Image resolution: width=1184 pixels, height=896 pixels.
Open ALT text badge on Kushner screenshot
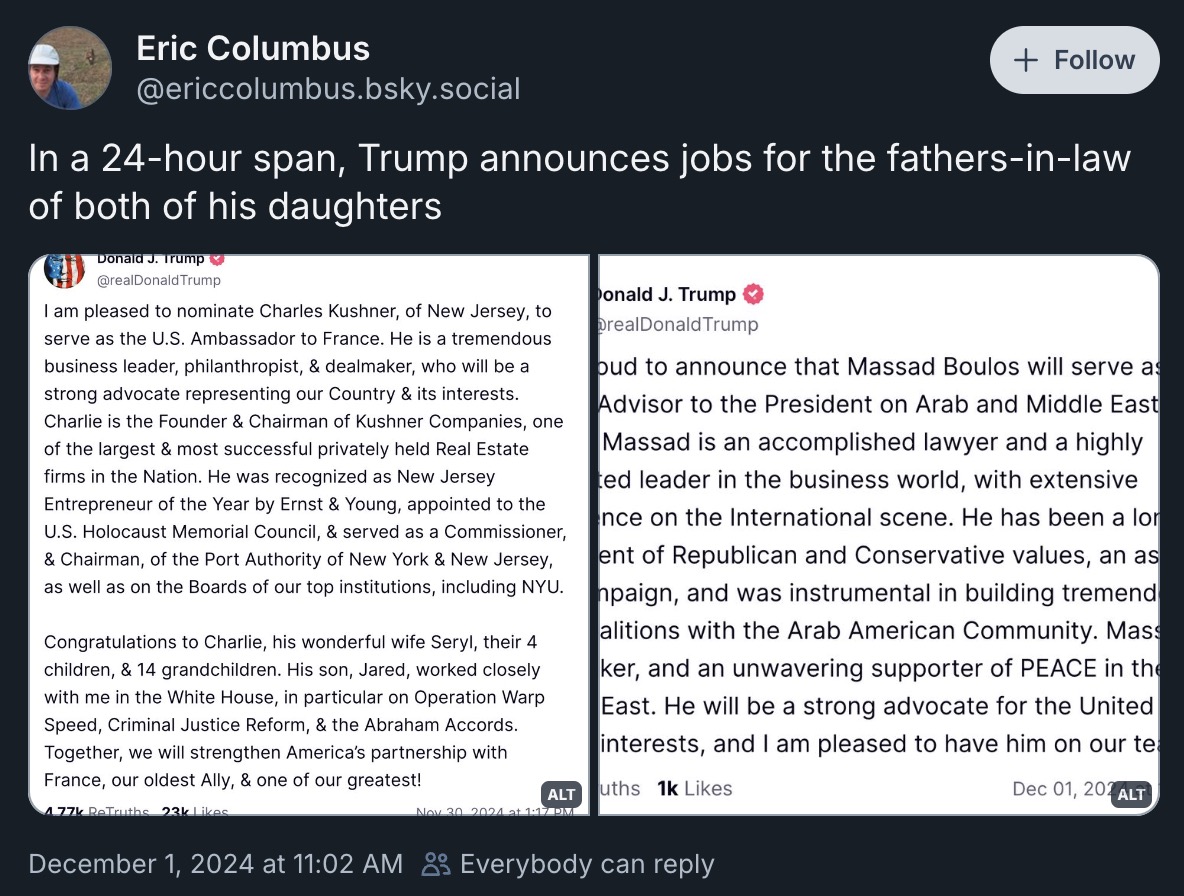pyautogui.click(x=561, y=795)
